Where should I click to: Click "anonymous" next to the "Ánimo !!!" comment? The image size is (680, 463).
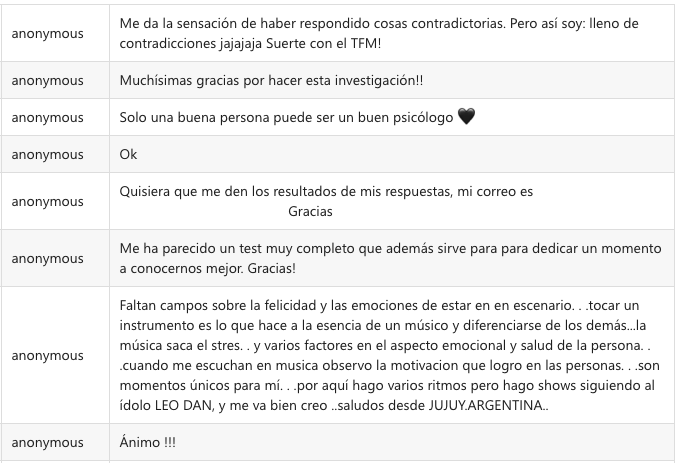click(48, 443)
